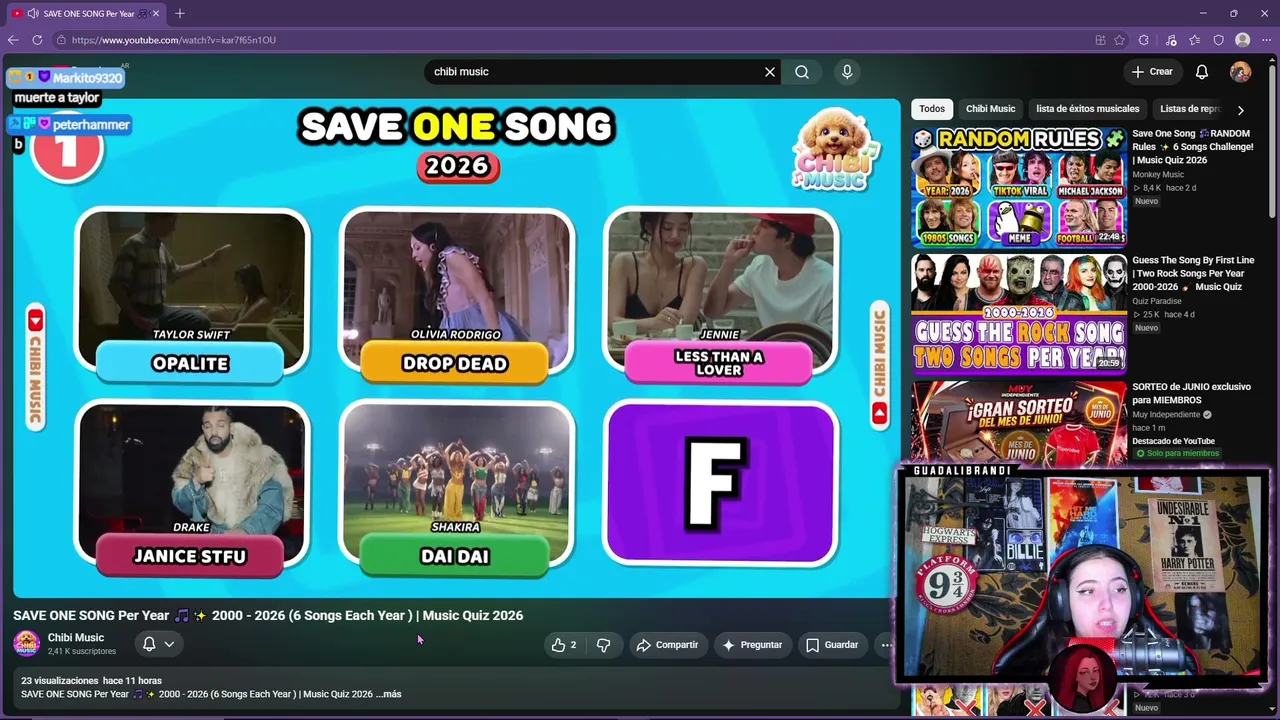Click the Drake JANICE STFU card
The height and width of the screenshot is (720, 1280).
point(191,489)
